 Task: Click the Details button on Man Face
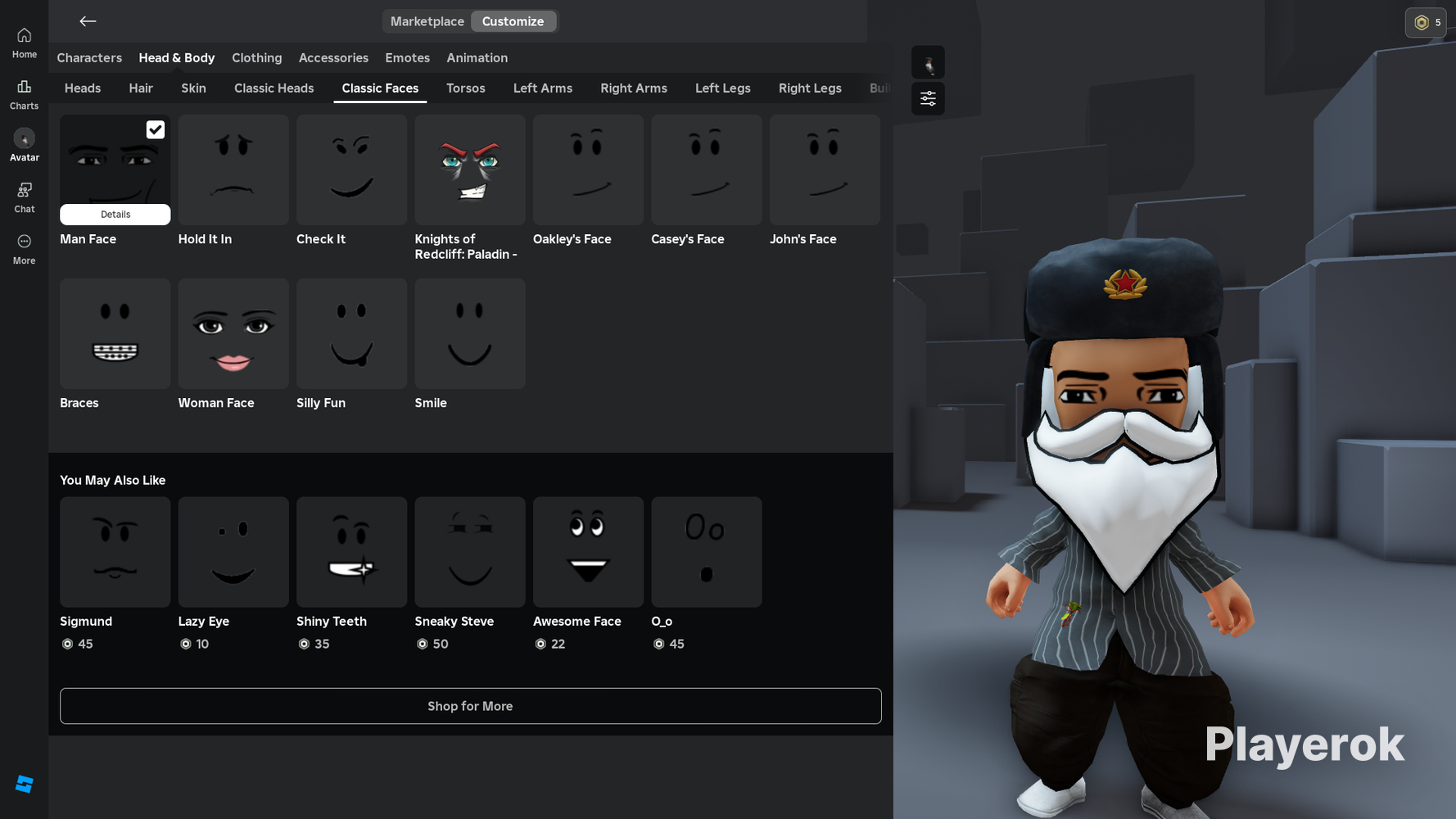point(115,215)
